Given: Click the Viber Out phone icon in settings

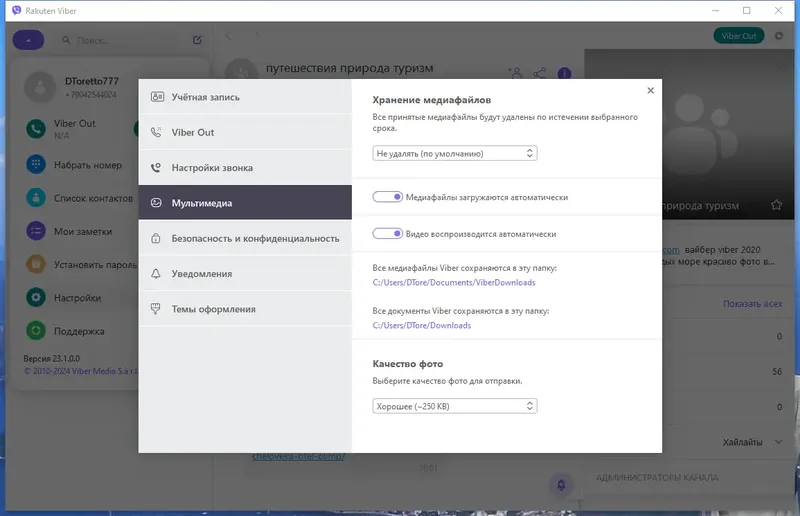Looking at the screenshot, I should (156, 132).
